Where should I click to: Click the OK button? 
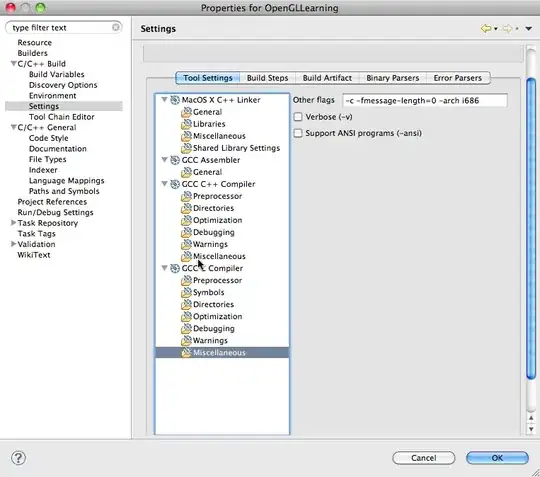coord(497,458)
